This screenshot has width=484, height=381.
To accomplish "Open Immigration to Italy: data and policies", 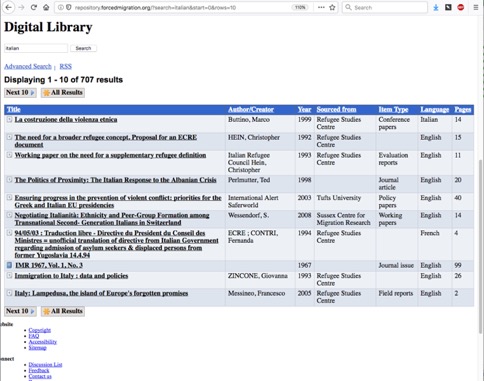I will (71, 276).
